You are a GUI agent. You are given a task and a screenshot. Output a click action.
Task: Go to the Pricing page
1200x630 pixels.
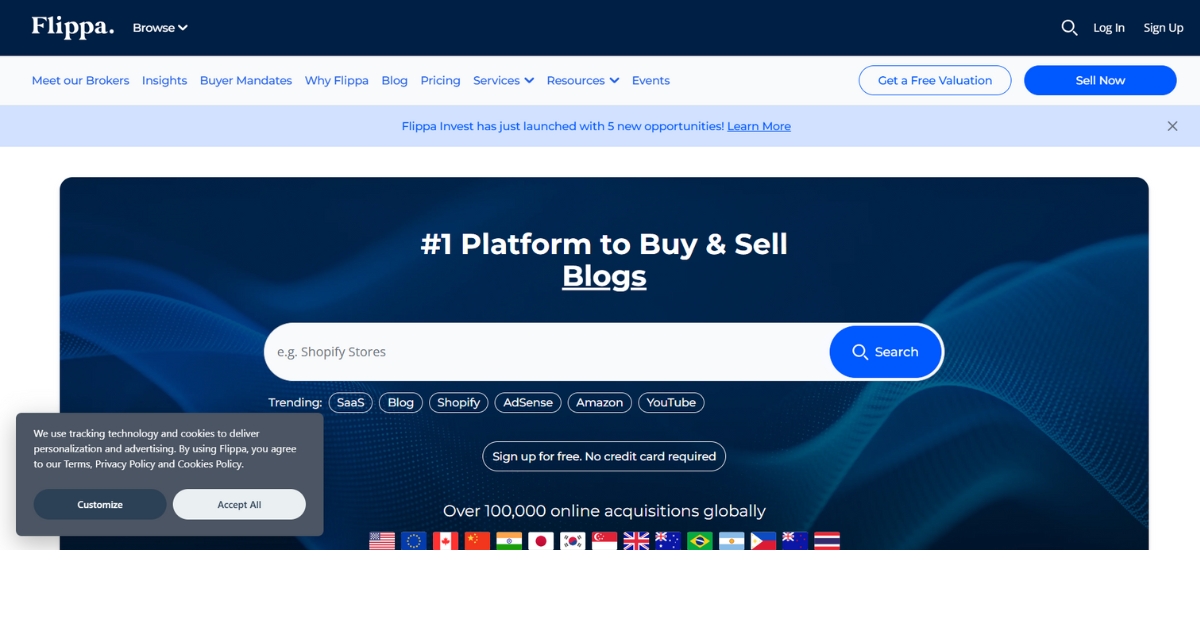[x=440, y=81]
